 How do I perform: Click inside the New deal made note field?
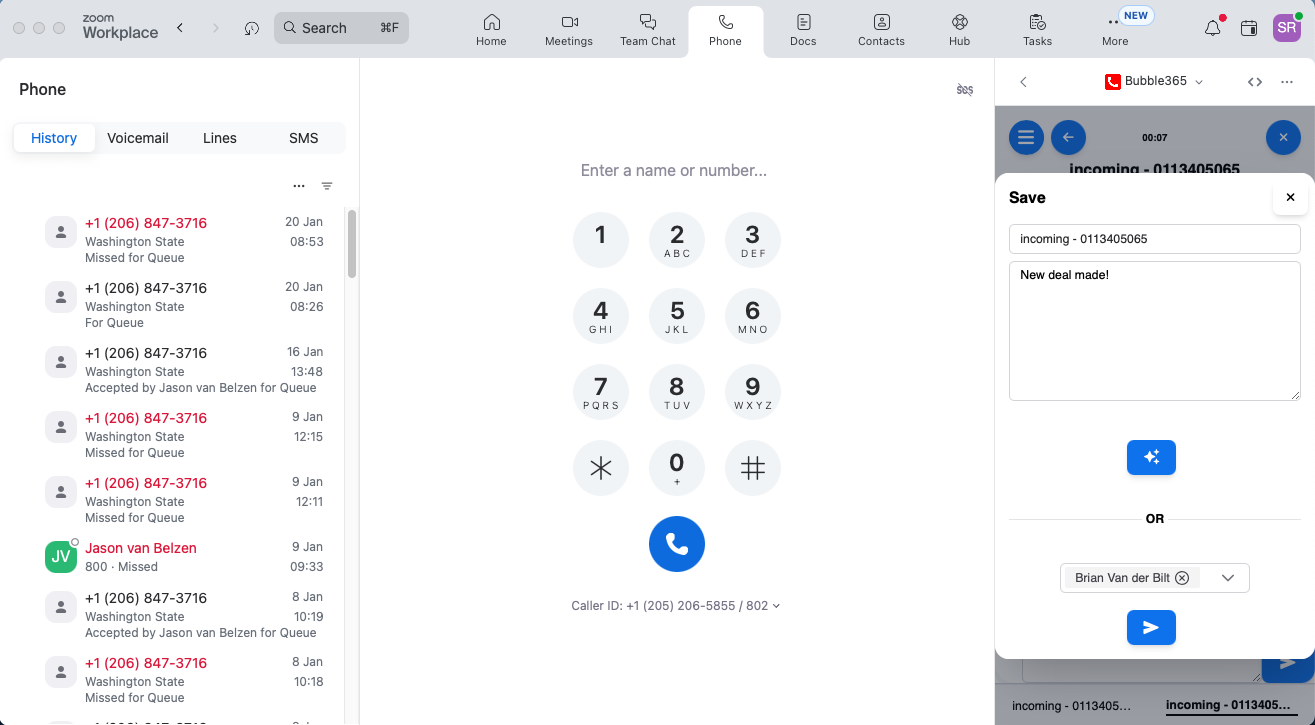coord(1154,330)
